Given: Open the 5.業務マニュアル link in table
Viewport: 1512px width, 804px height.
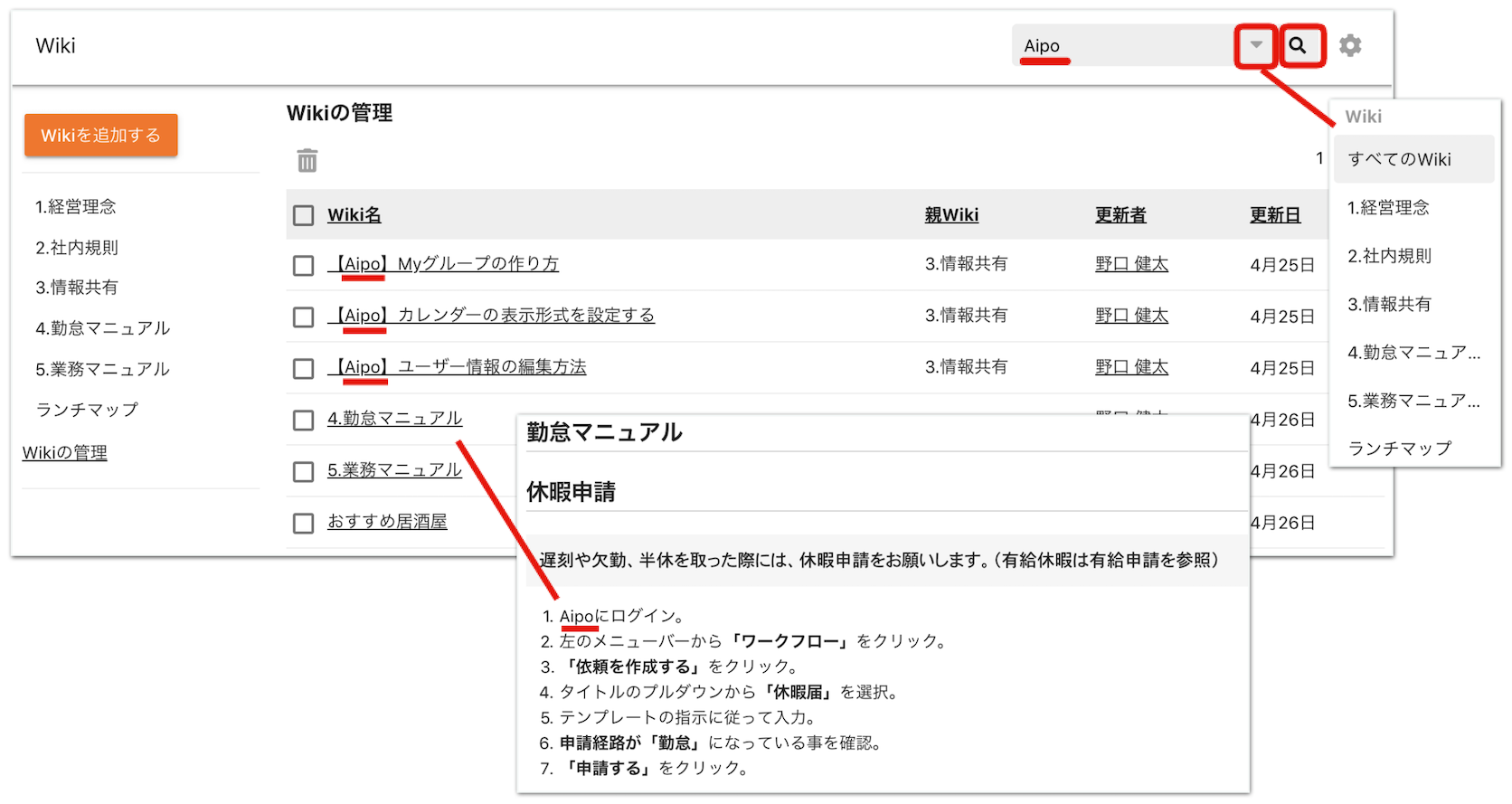Looking at the screenshot, I should coord(394,469).
